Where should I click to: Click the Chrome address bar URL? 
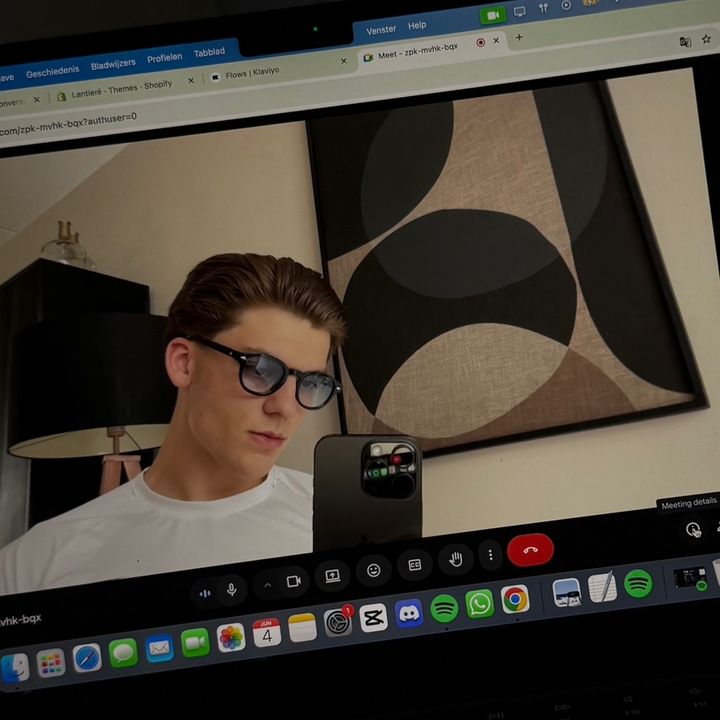(x=68, y=124)
